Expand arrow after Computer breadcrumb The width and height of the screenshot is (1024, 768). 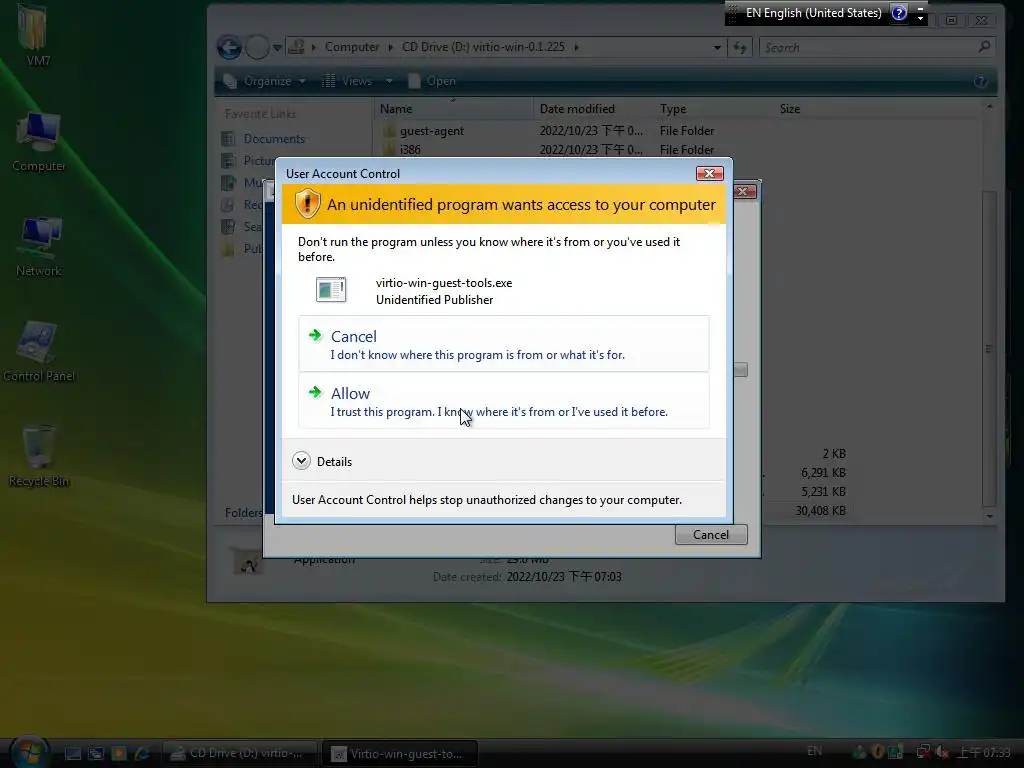390,47
